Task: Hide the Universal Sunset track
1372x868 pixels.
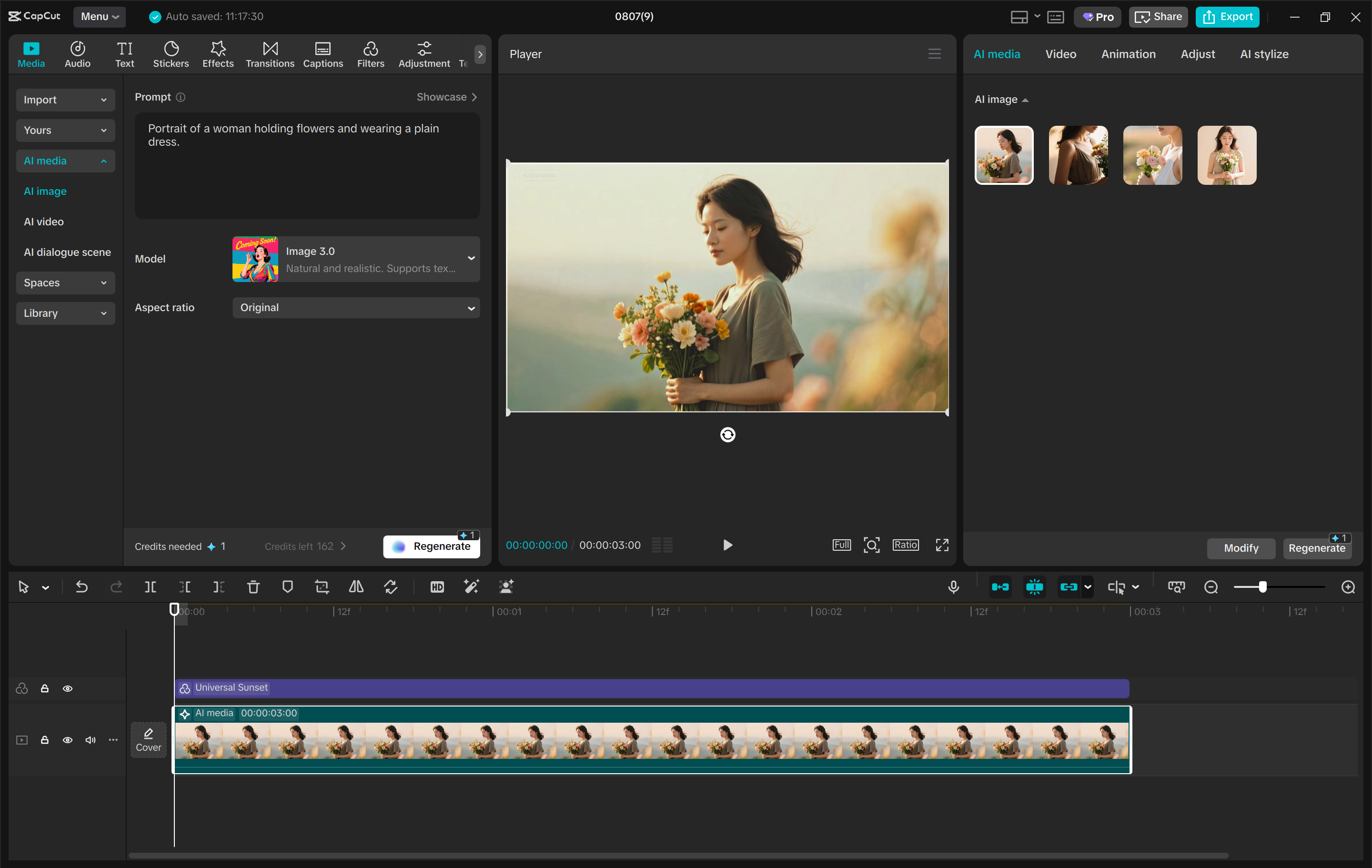Action: [68, 688]
